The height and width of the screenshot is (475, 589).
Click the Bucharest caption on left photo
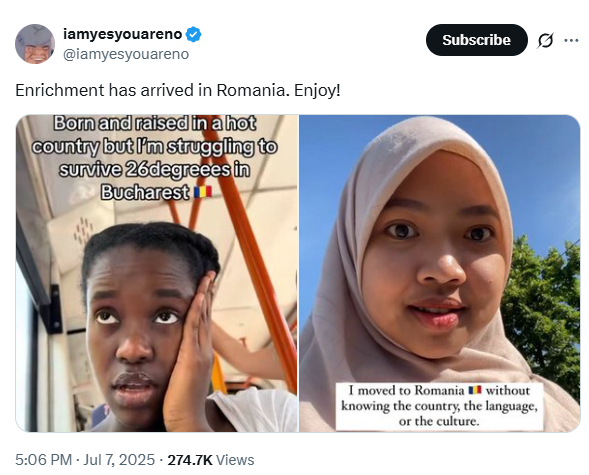click(x=145, y=193)
